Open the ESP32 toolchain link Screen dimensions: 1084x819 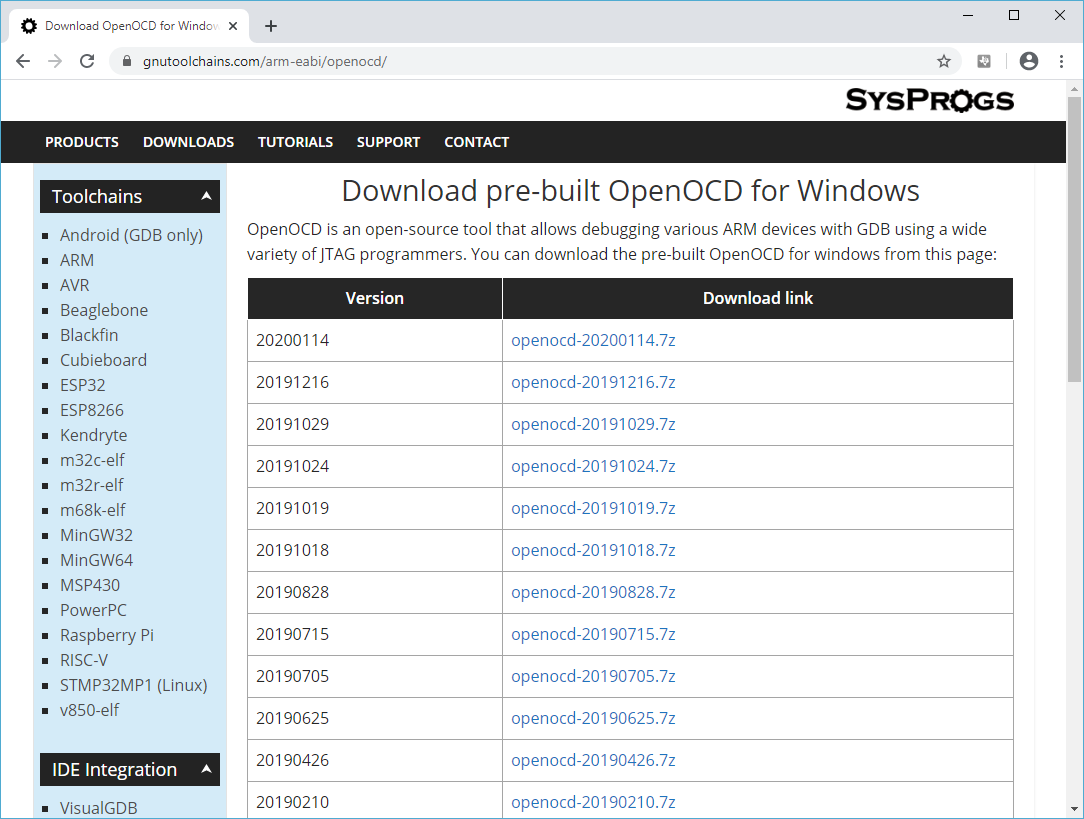pos(82,384)
